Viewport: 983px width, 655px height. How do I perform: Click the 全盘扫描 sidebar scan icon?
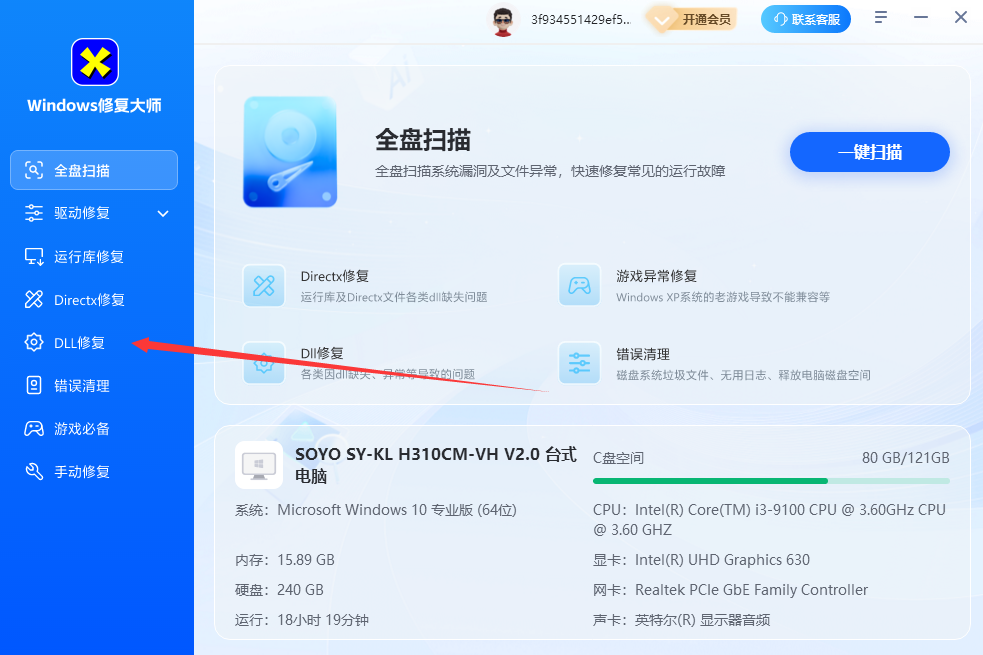click(x=34, y=170)
